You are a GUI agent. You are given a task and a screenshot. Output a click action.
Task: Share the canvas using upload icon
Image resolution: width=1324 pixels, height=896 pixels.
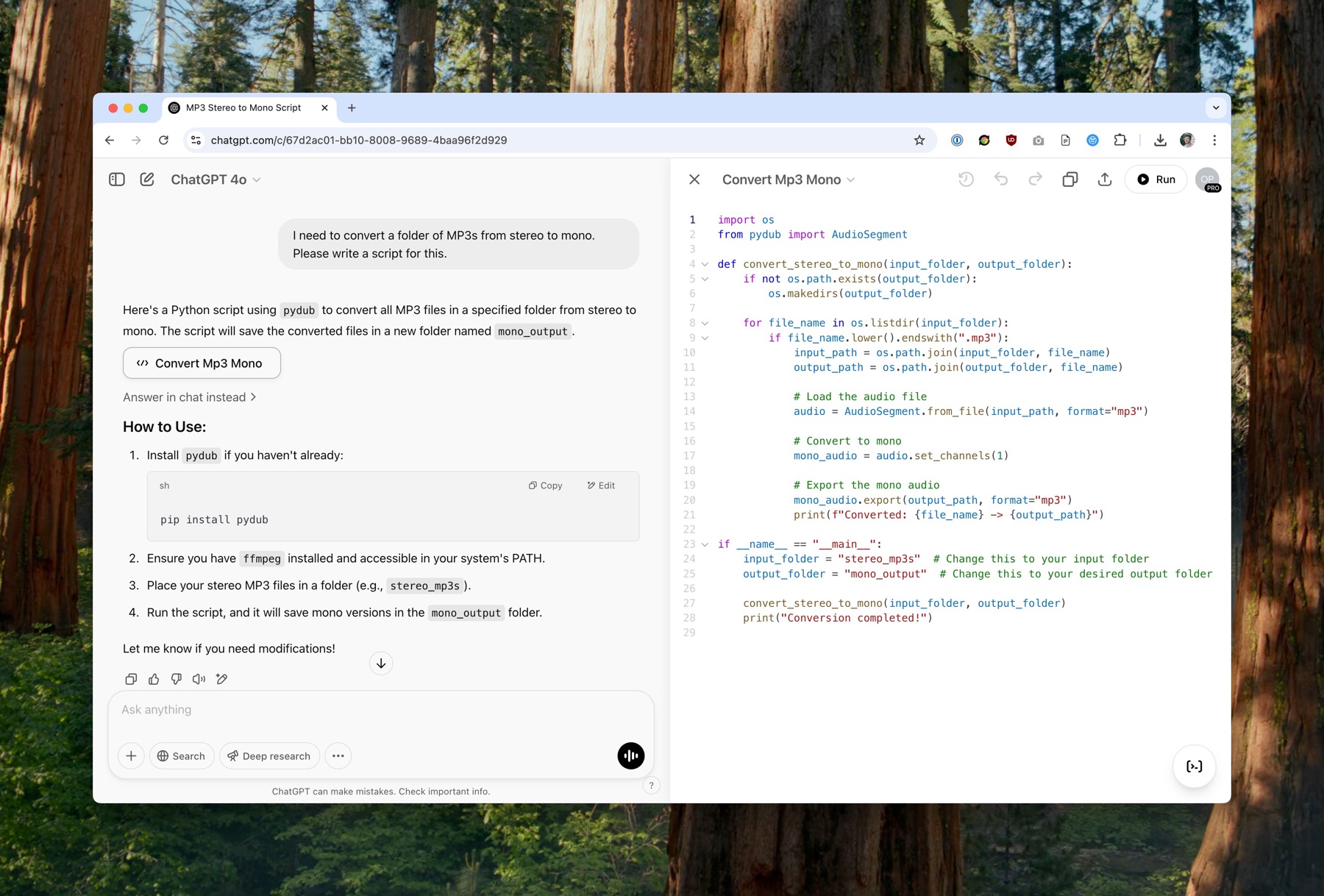pos(1105,179)
